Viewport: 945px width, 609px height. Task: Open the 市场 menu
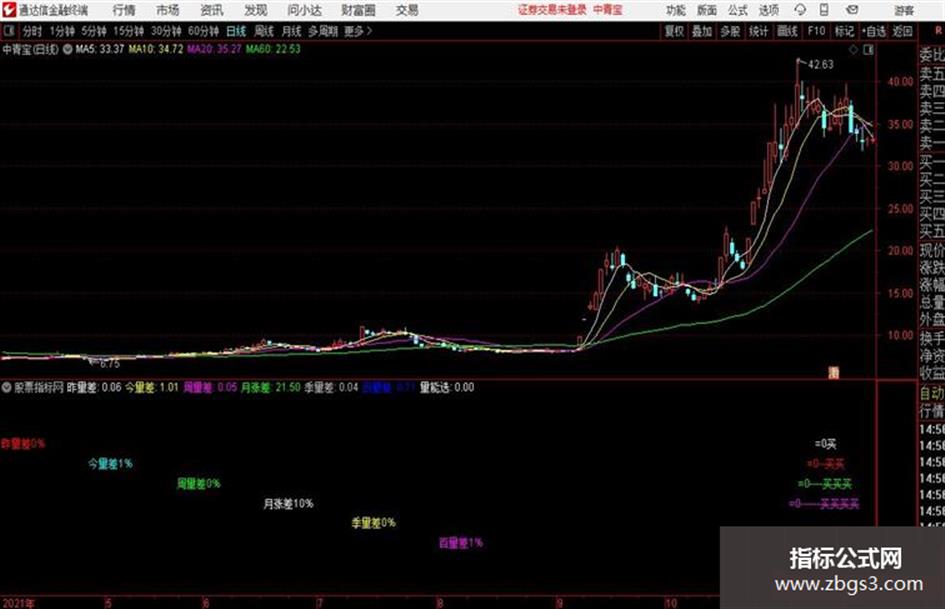coord(168,10)
